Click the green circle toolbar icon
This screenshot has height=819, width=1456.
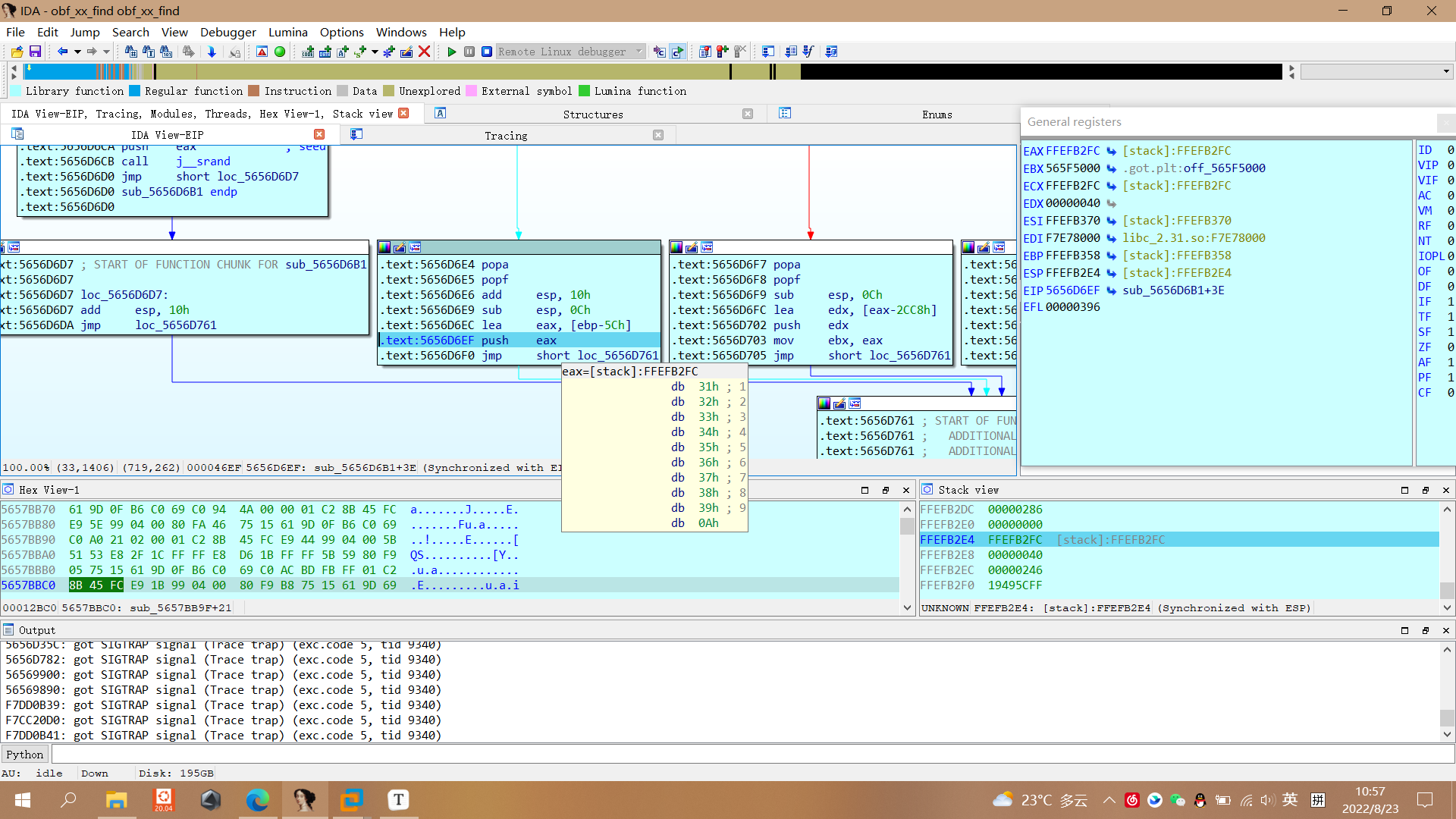click(280, 52)
